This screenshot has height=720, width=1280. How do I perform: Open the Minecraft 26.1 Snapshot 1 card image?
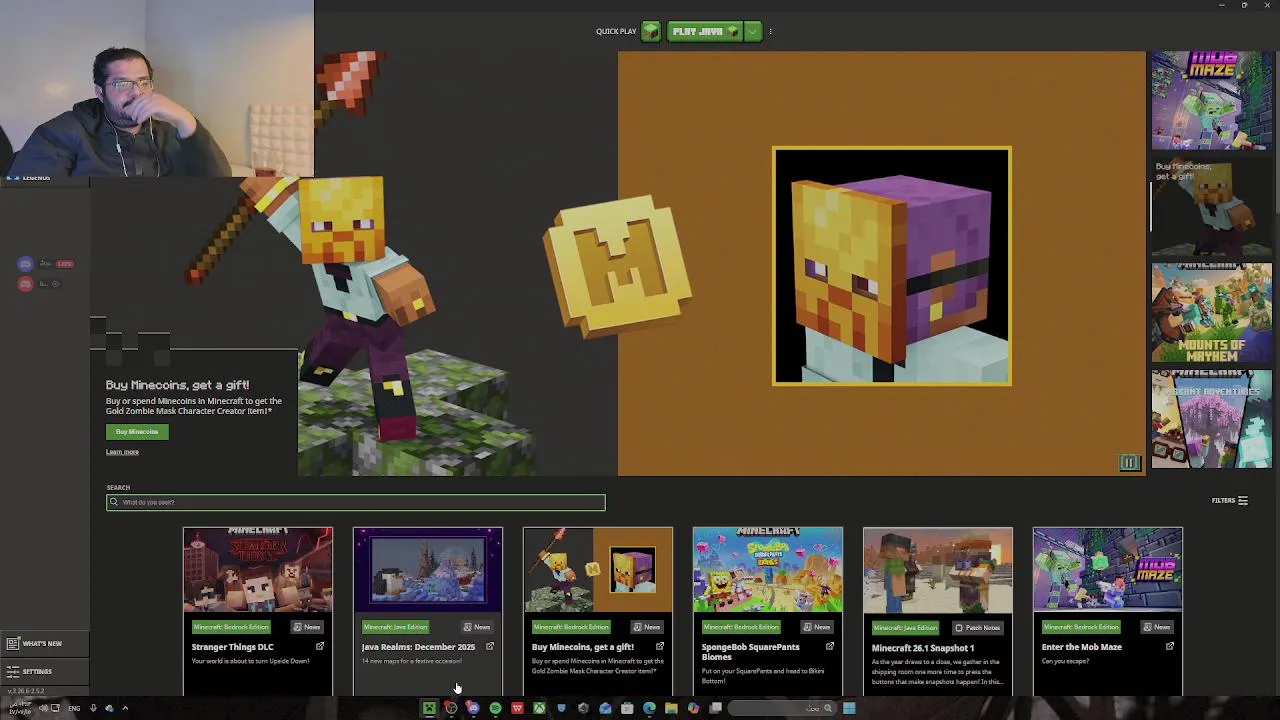pyautogui.click(x=938, y=569)
